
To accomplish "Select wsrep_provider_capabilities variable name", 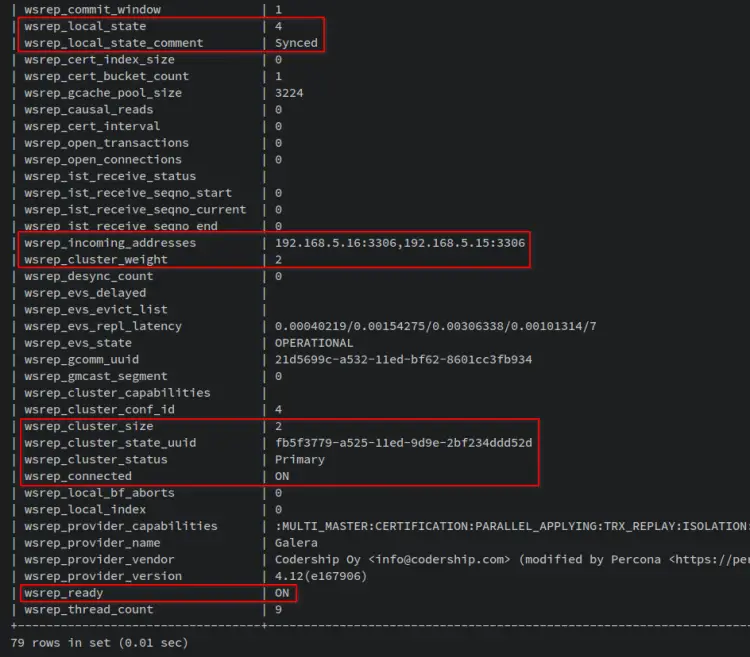I will click(x=121, y=526).
